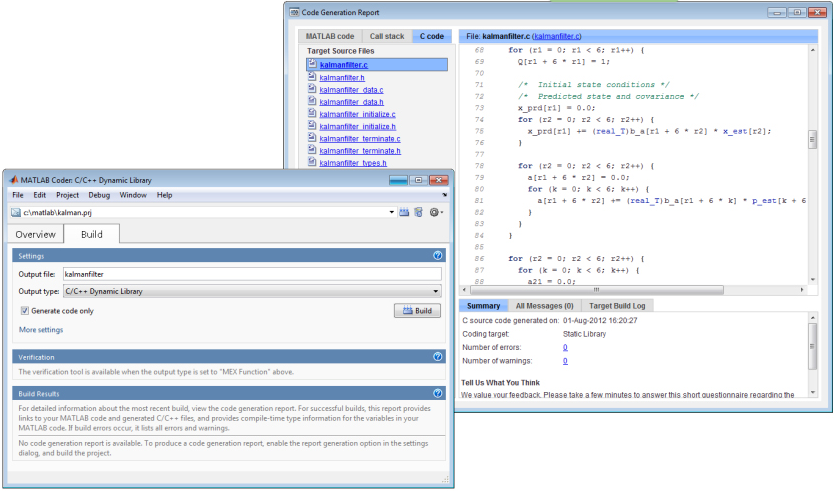The width and height of the screenshot is (834, 493).
Task: Click the file icon beside kalmanfilter_types.h
Action: tap(312, 162)
